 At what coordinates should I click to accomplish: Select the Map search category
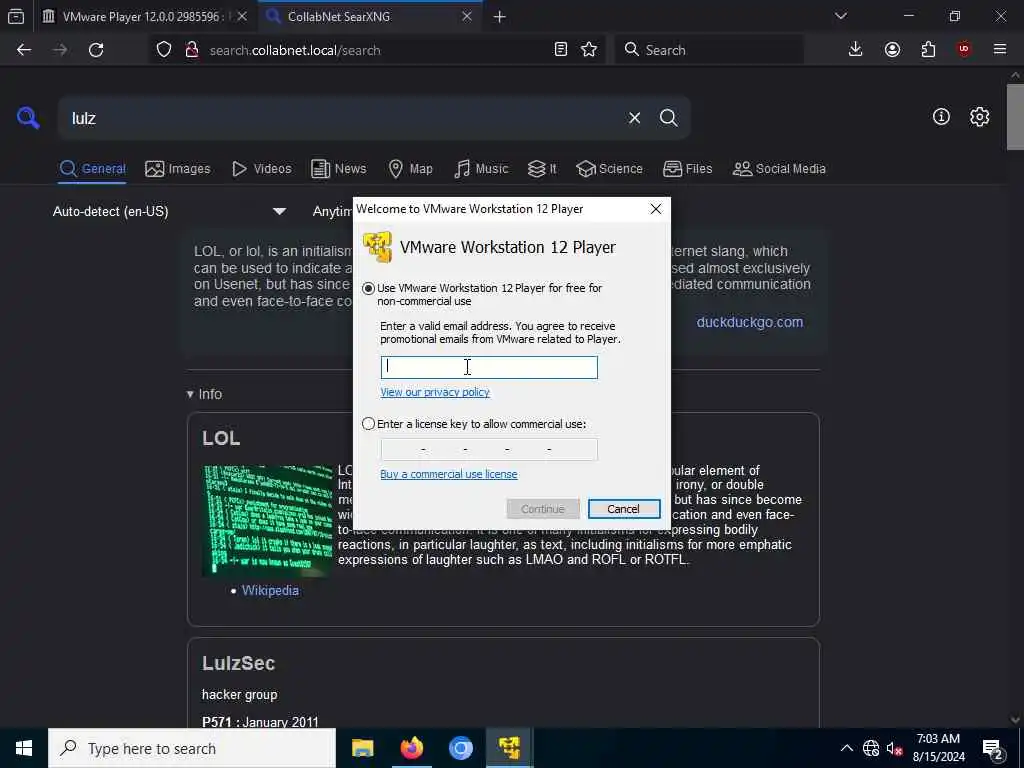[410, 168]
